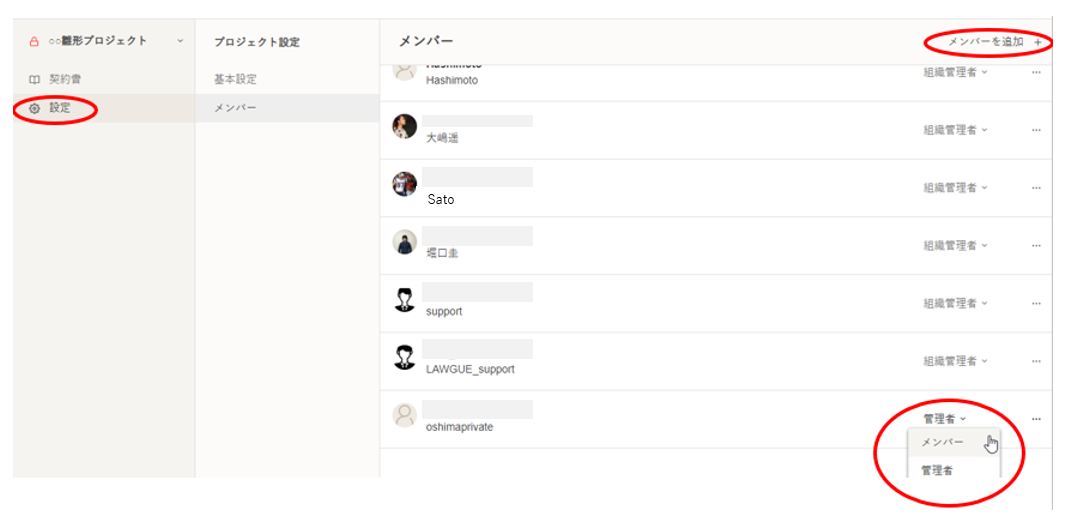
Task: Open more options for oshimaprivate row
Action: (1036, 419)
